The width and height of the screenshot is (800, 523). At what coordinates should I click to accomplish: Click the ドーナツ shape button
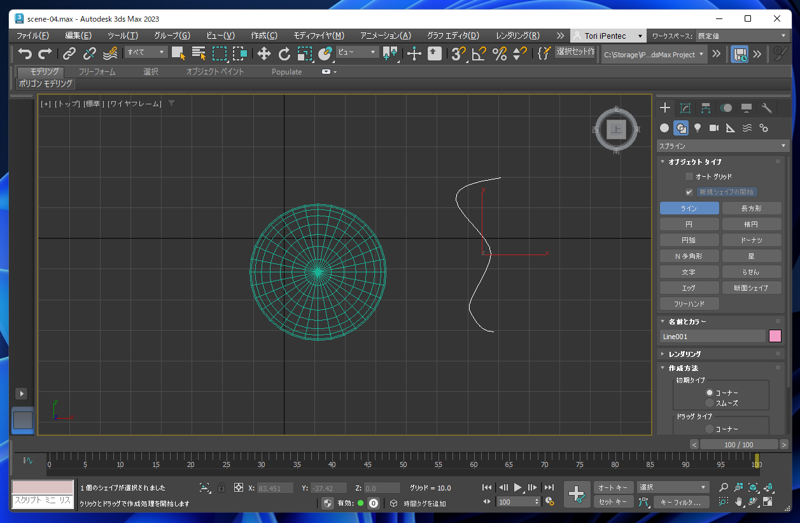pyautogui.click(x=752, y=240)
